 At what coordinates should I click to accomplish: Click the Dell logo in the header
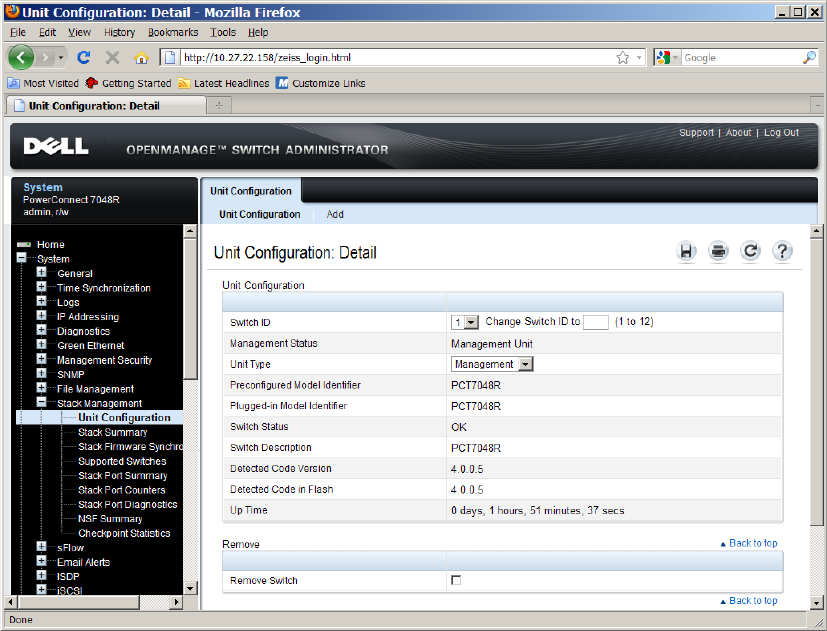[x=56, y=146]
